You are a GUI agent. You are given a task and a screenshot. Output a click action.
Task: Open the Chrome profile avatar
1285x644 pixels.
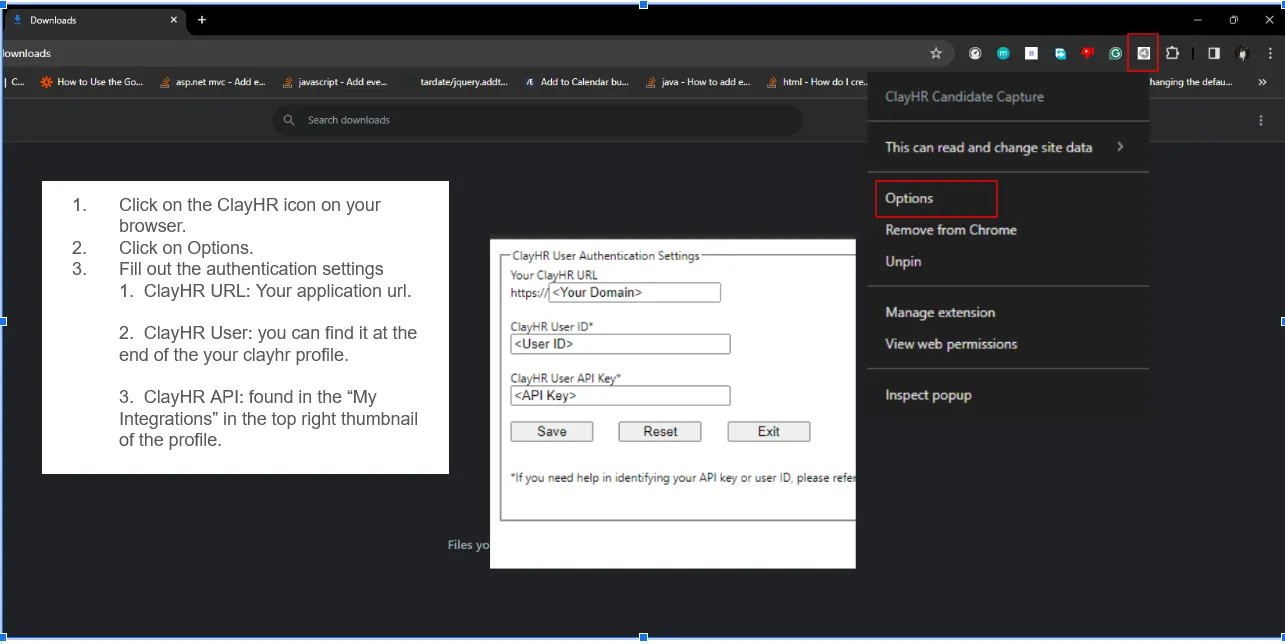point(1243,53)
